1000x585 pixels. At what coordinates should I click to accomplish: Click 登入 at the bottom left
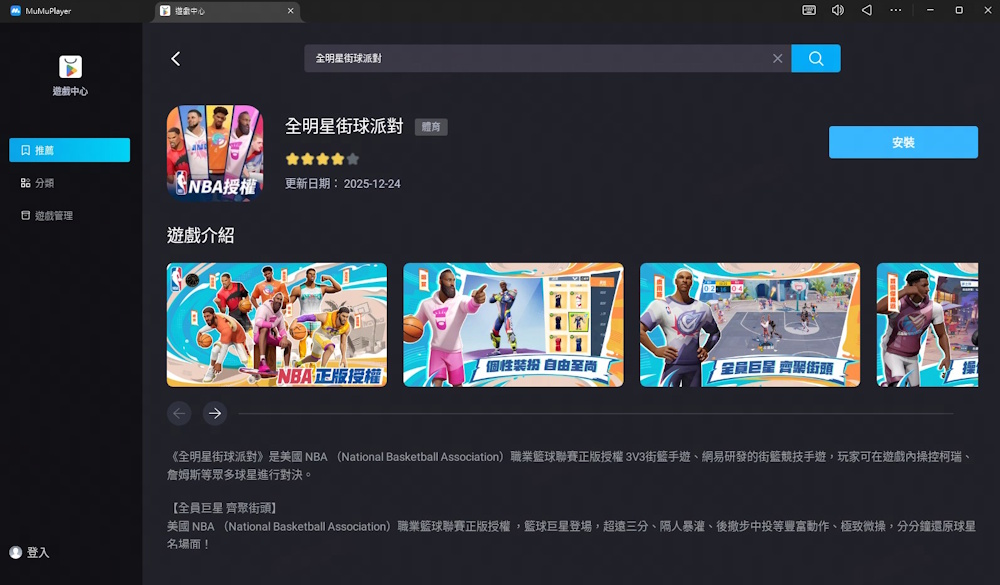tap(30, 552)
